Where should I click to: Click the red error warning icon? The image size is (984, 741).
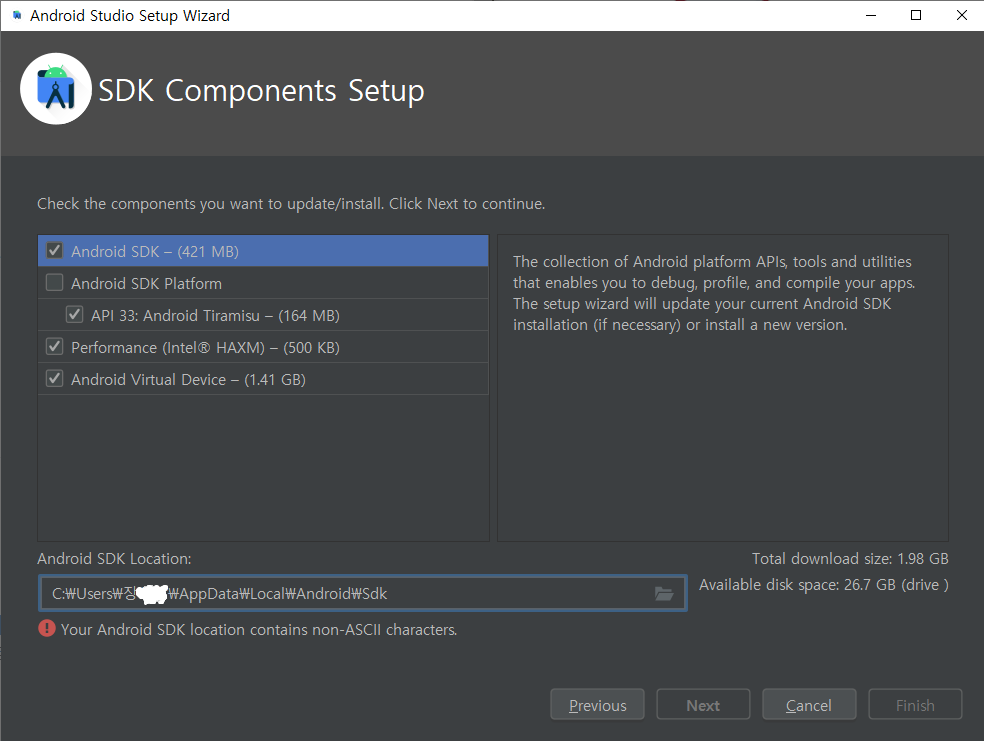tap(47, 628)
